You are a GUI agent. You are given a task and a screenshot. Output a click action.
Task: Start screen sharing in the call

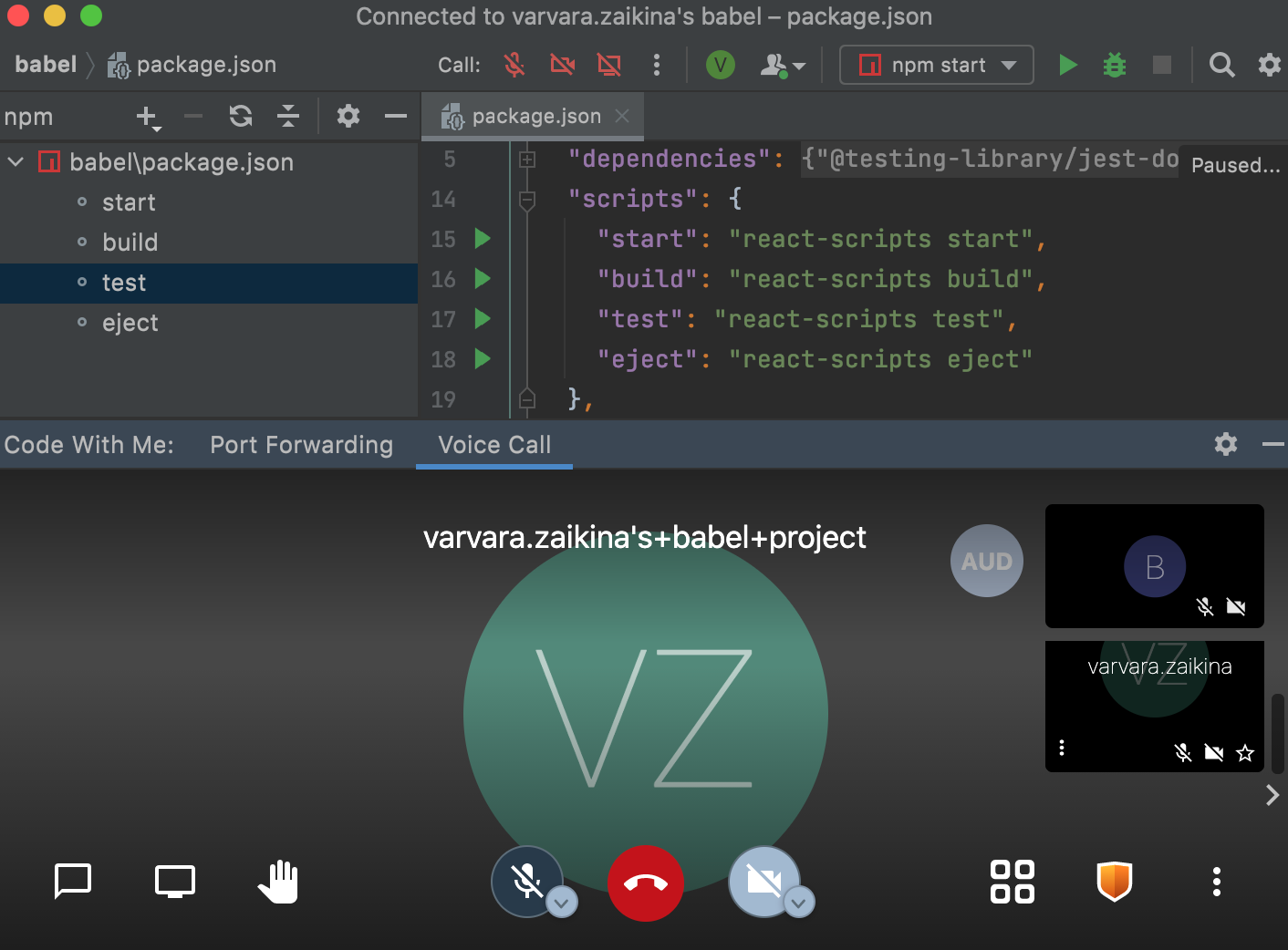[x=174, y=881]
